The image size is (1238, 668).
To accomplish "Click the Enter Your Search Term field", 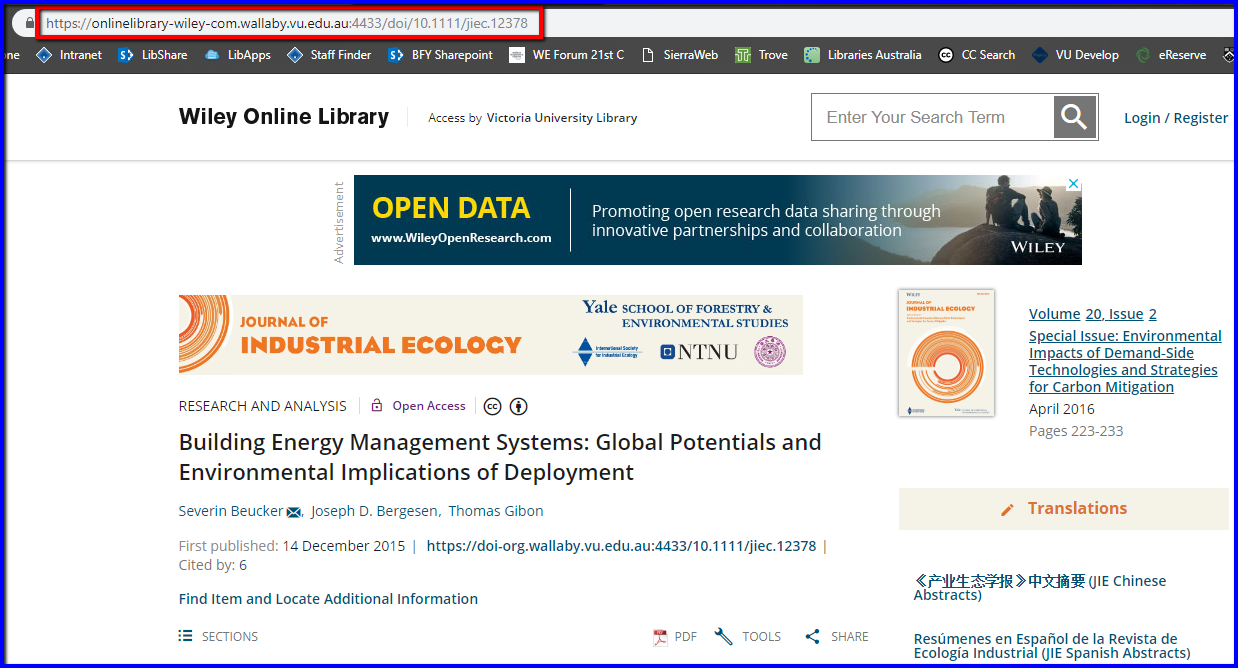I will click(x=930, y=117).
